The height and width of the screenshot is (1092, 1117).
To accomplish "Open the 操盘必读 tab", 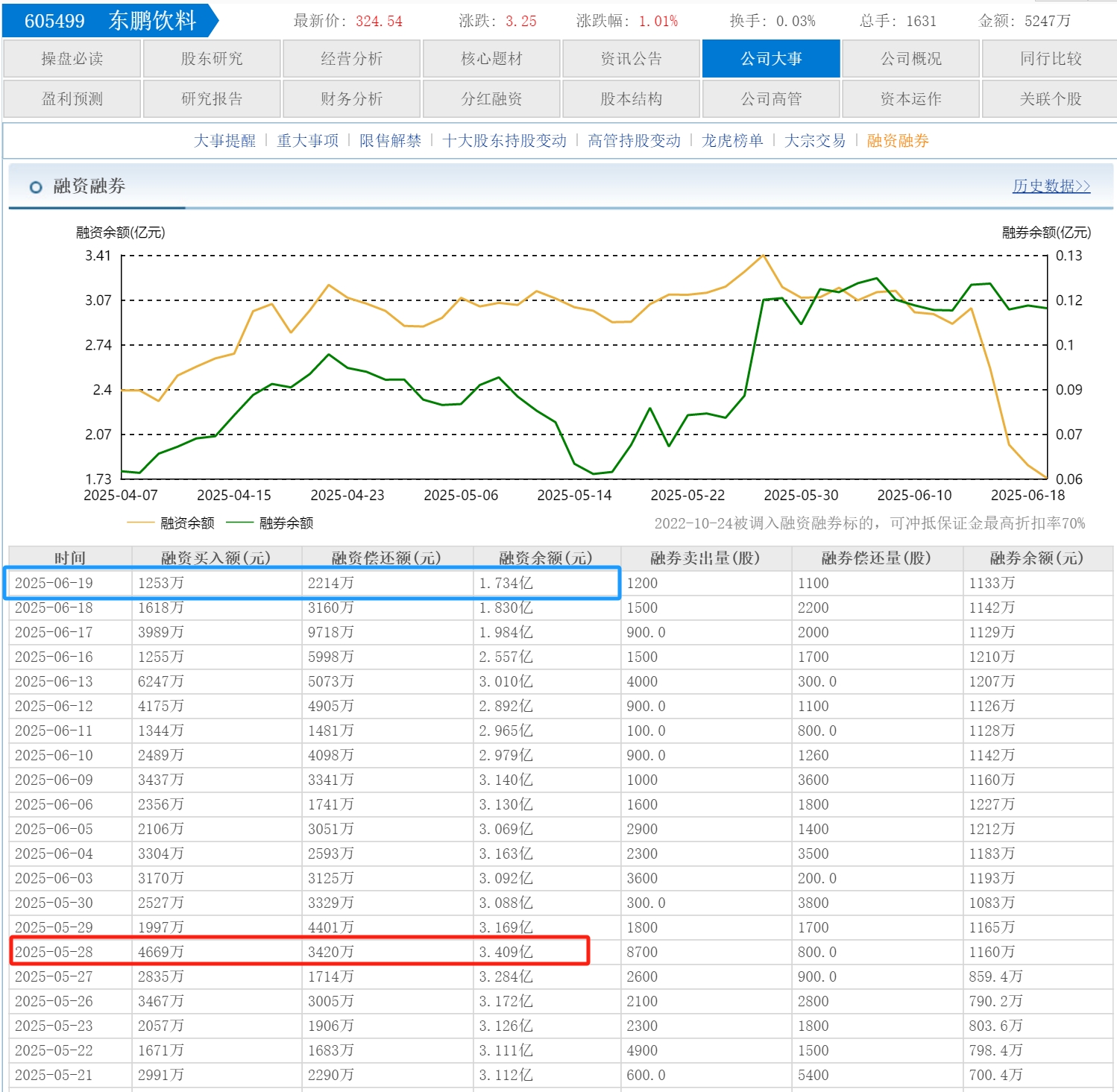I will coord(72,59).
